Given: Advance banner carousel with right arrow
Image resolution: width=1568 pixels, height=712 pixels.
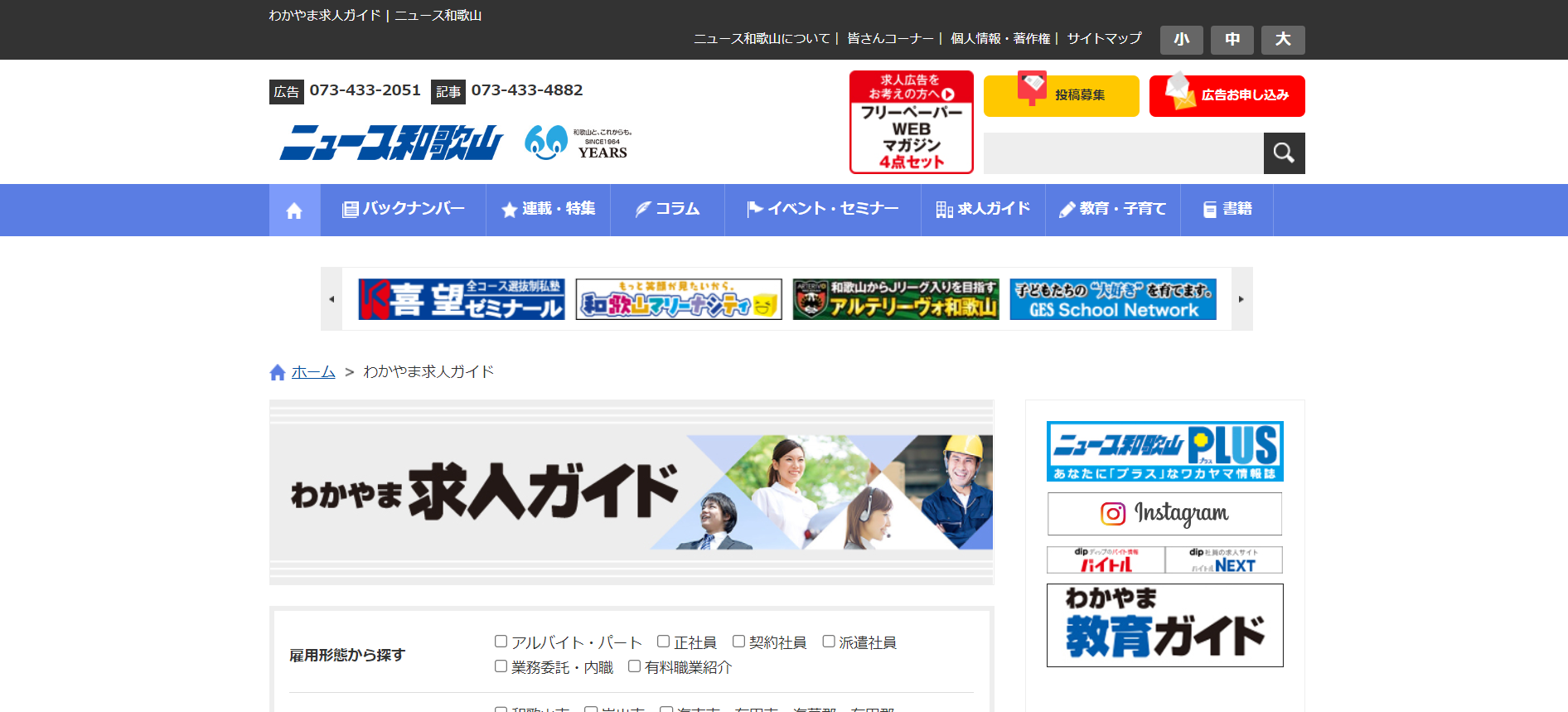Looking at the screenshot, I should click(1241, 299).
